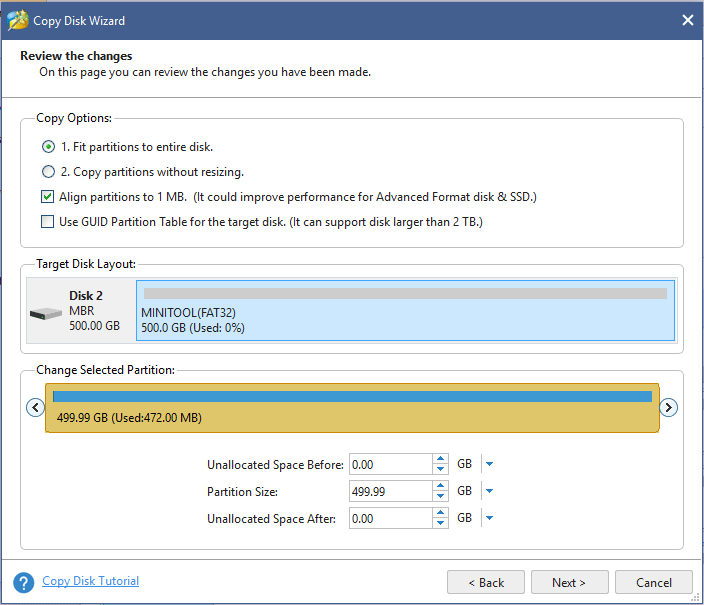
Task: Increase Unallocated Space After with up arrow
Action: click(440, 512)
